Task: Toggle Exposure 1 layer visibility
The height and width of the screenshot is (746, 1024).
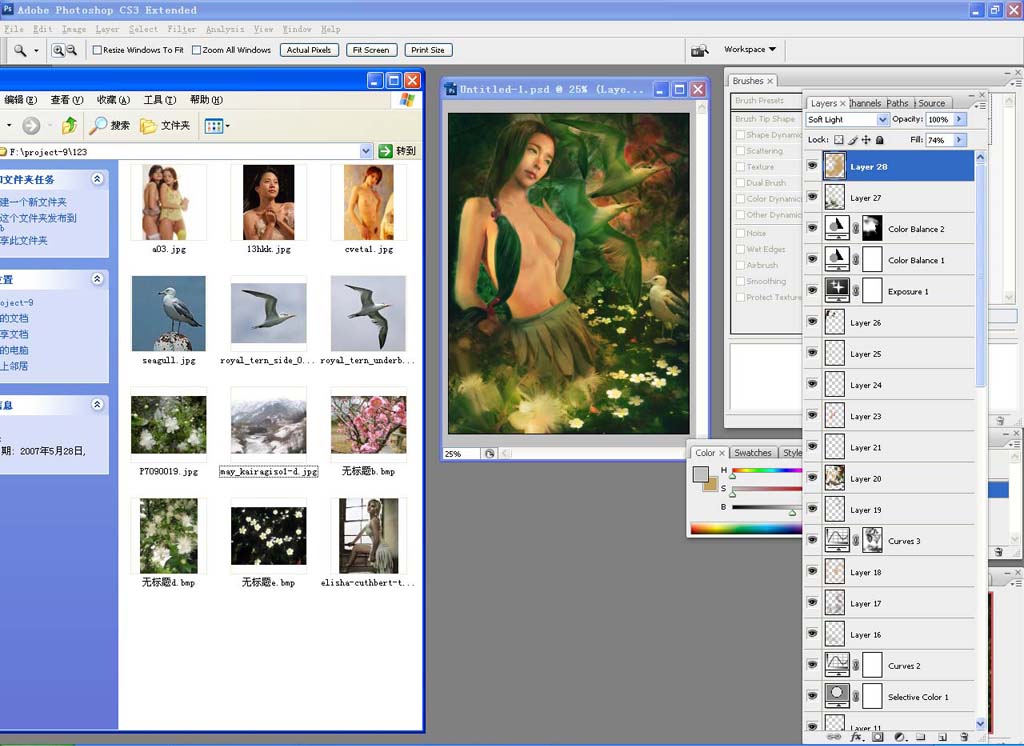Action: pyautogui.click(x=812, y=291)
